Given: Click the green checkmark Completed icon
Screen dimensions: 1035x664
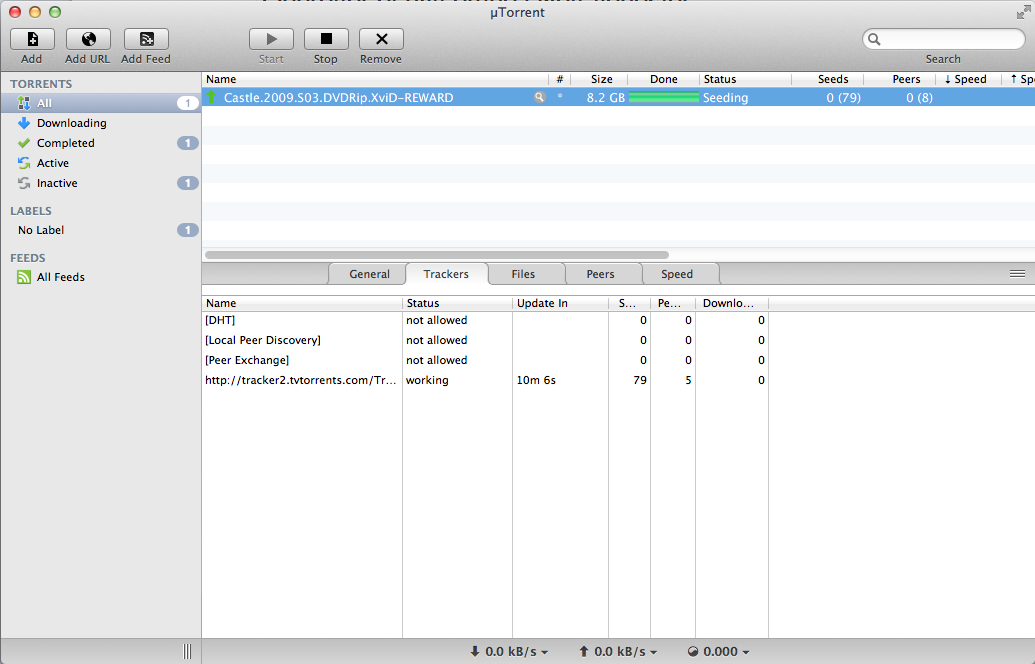Looking at the screenshot, I should [x=24, y=143].
